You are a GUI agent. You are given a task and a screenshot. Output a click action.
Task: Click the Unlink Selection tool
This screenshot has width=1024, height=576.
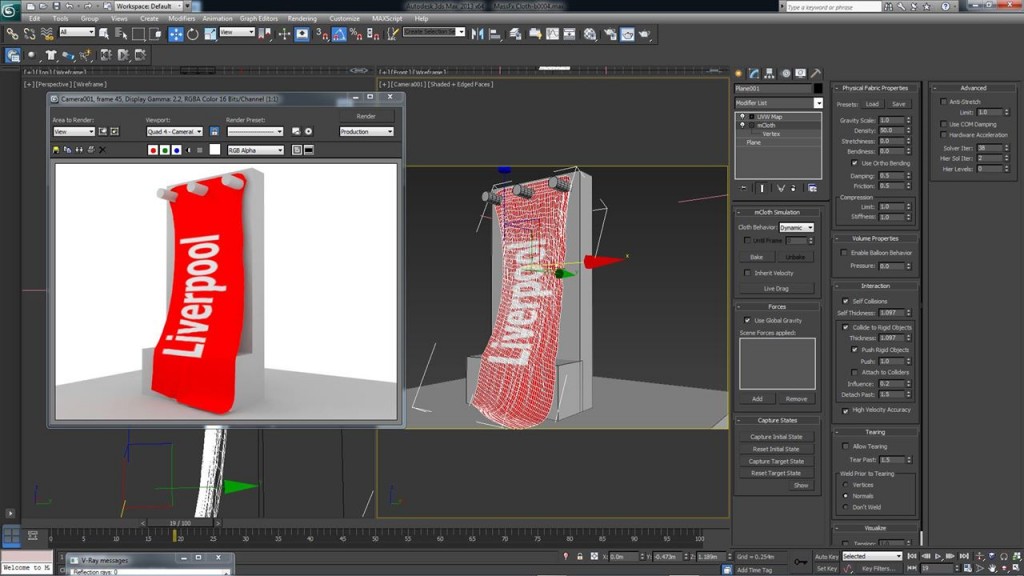29,34
